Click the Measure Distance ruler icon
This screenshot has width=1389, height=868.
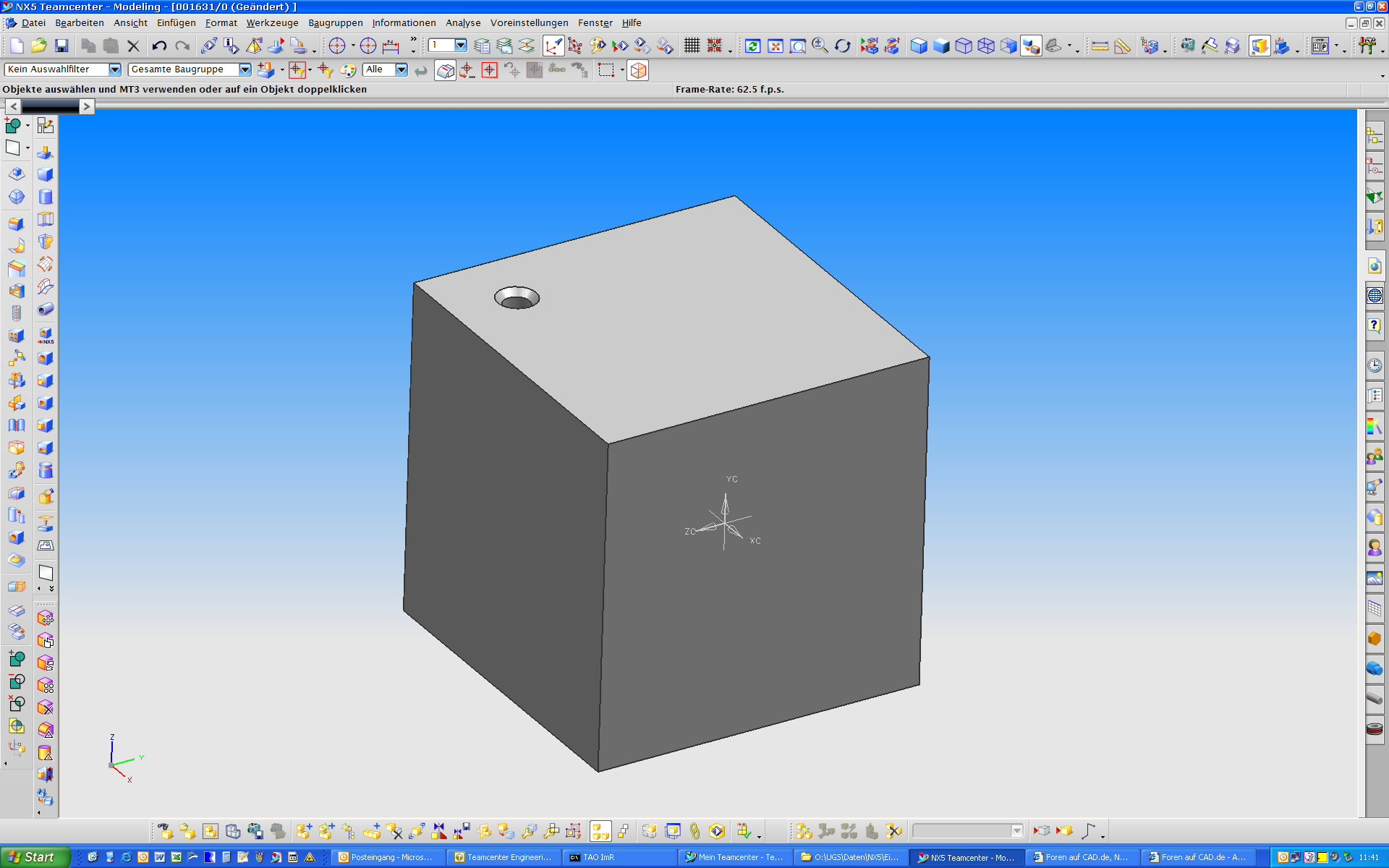1100,46
